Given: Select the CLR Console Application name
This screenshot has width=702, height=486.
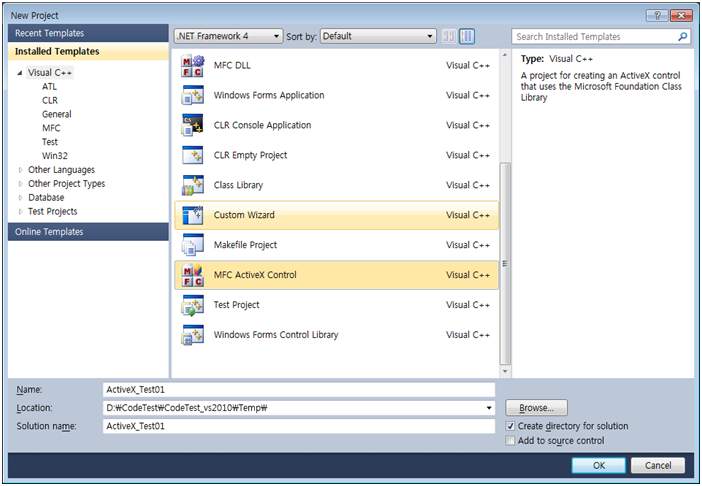Looking at the screenshot, I should click(x=262, y=125).
